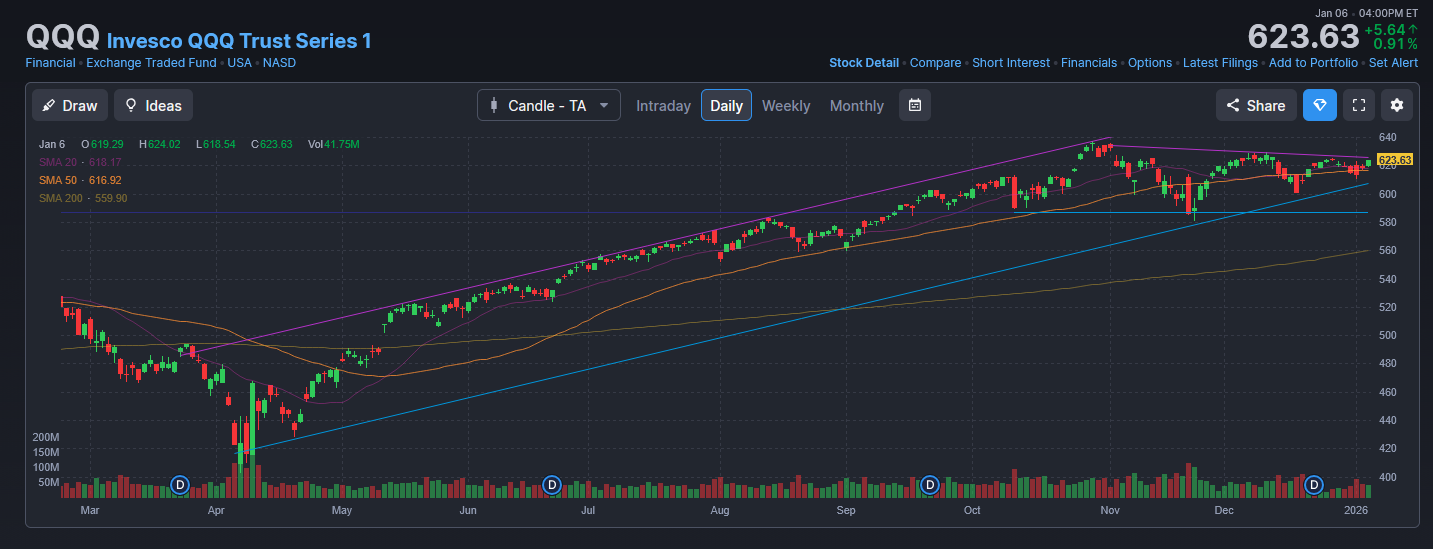
Task: Click the dividend marker near April
Action: pyautogui.click(x=180, y=485)
